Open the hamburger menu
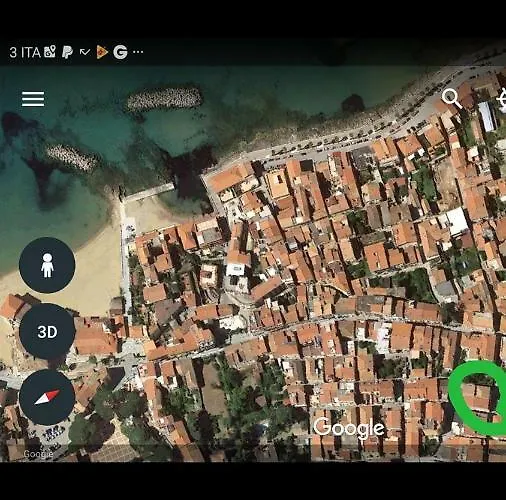506x500 pixels. coord(33,99)
